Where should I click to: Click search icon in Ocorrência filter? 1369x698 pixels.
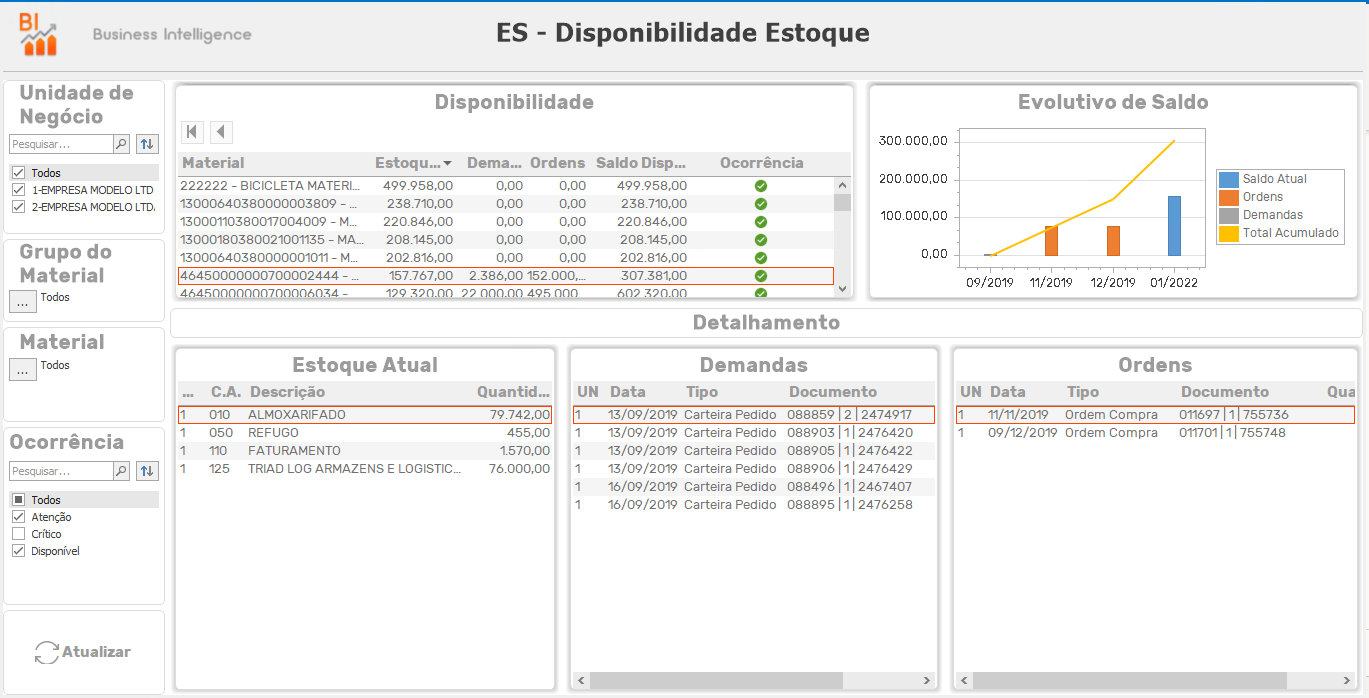122,471
